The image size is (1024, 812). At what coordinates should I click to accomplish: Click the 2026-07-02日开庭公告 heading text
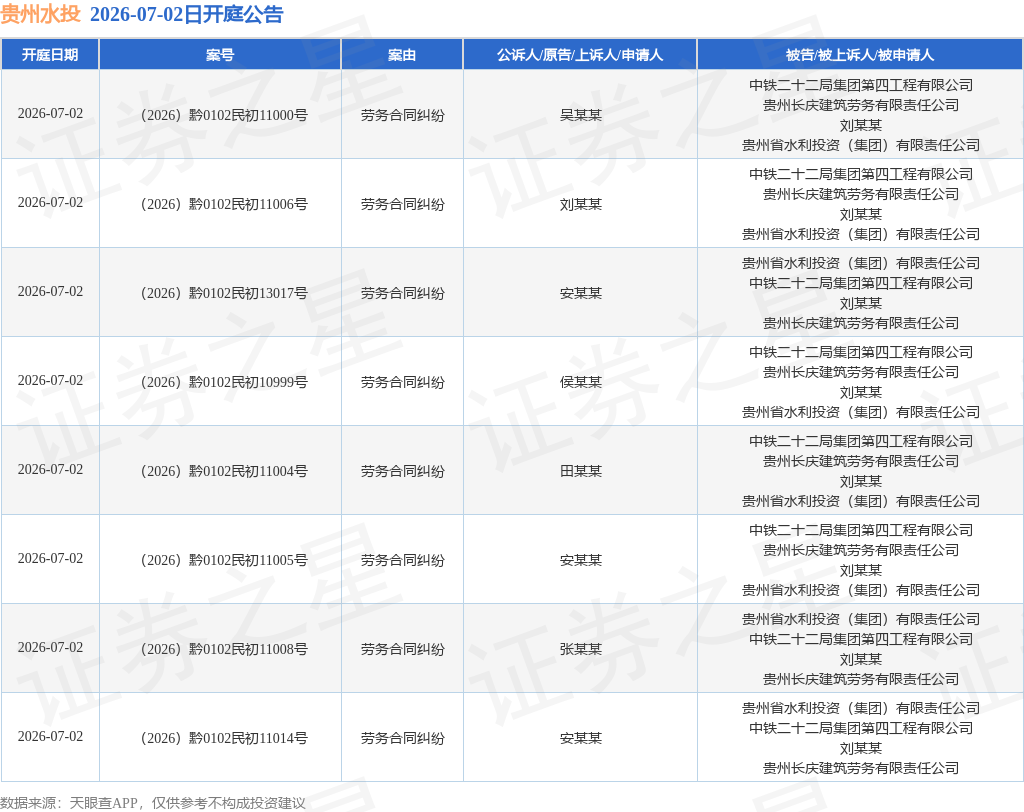coord(187,14)
